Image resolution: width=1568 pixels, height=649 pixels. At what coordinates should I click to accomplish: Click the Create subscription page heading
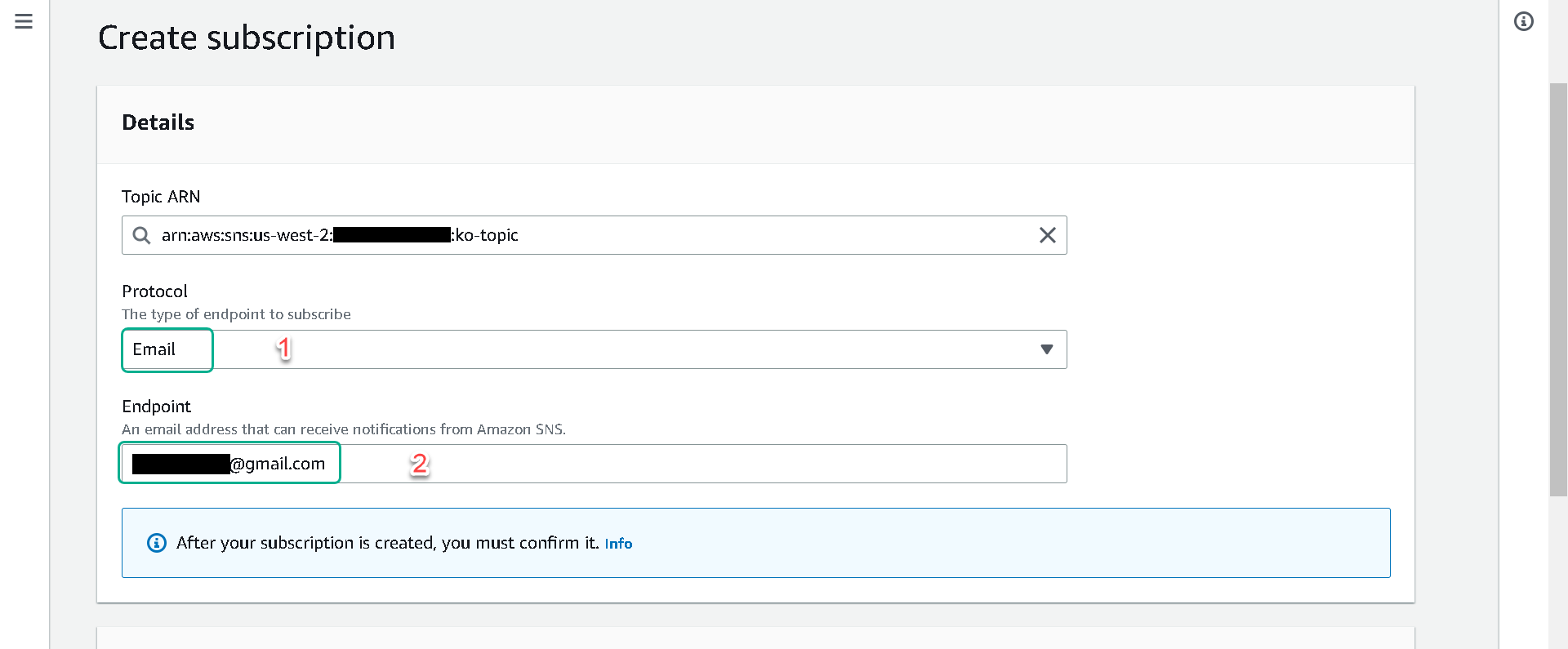247,38
